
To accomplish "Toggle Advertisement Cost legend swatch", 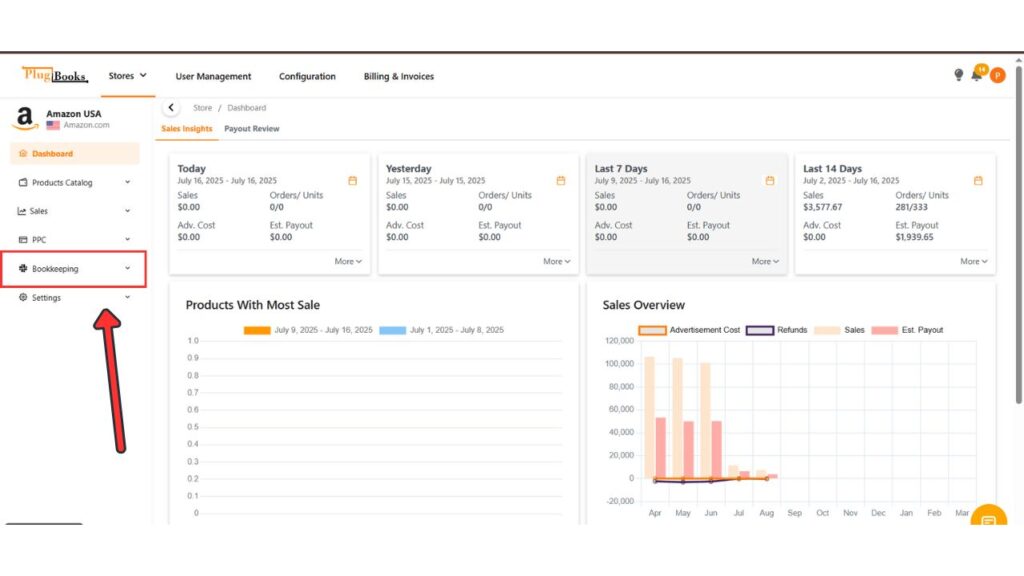I will [652, 330].
